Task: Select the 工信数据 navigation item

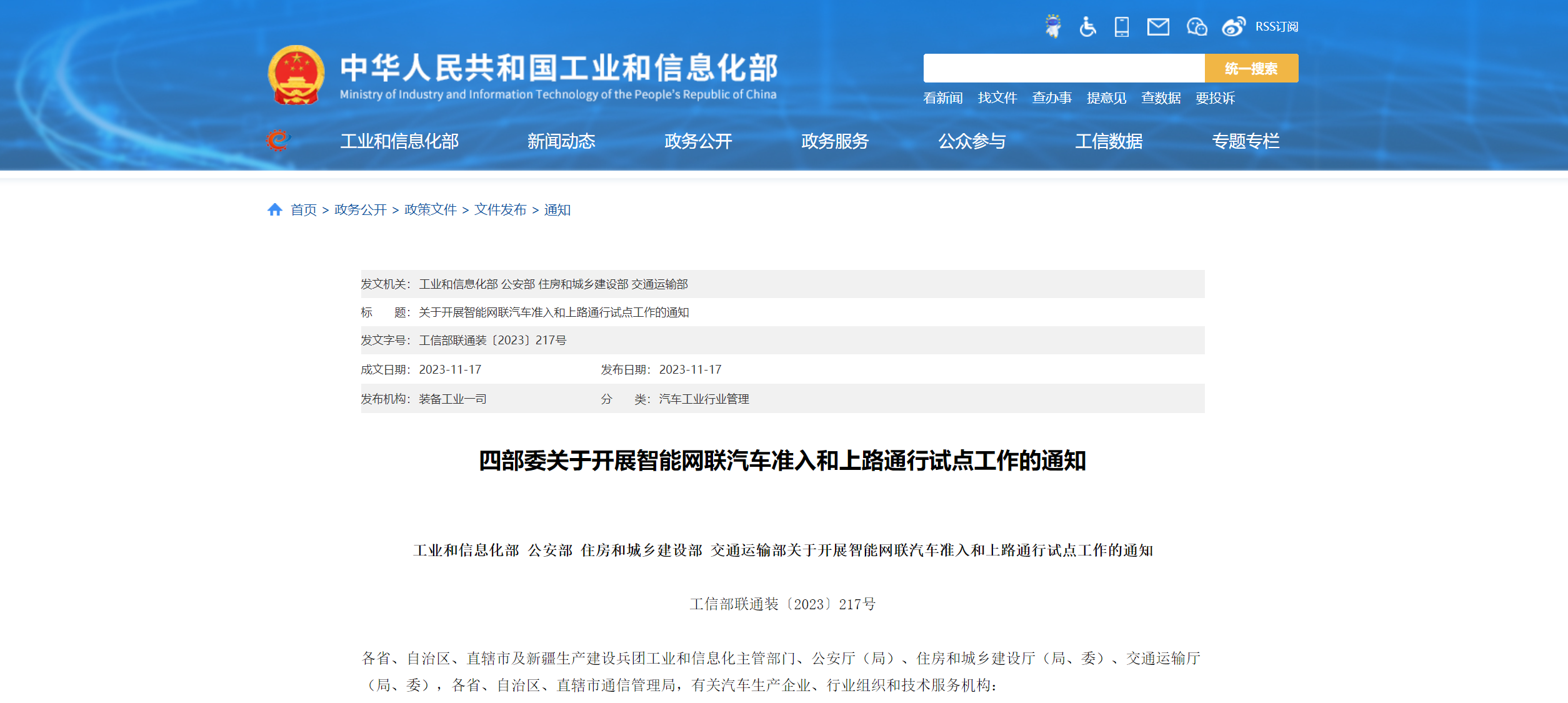Action: [x=1109, y=141]
